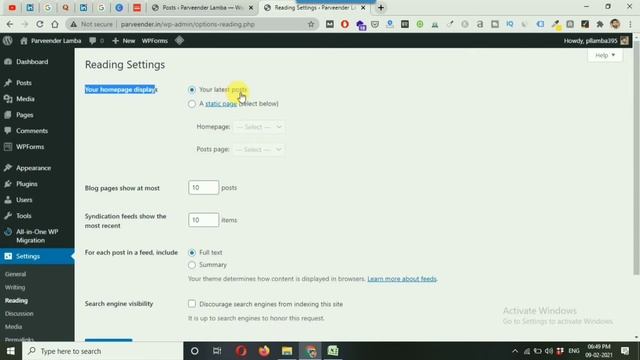
Task: Open File Explorer from the taskbar
Action: click(287, 351)
